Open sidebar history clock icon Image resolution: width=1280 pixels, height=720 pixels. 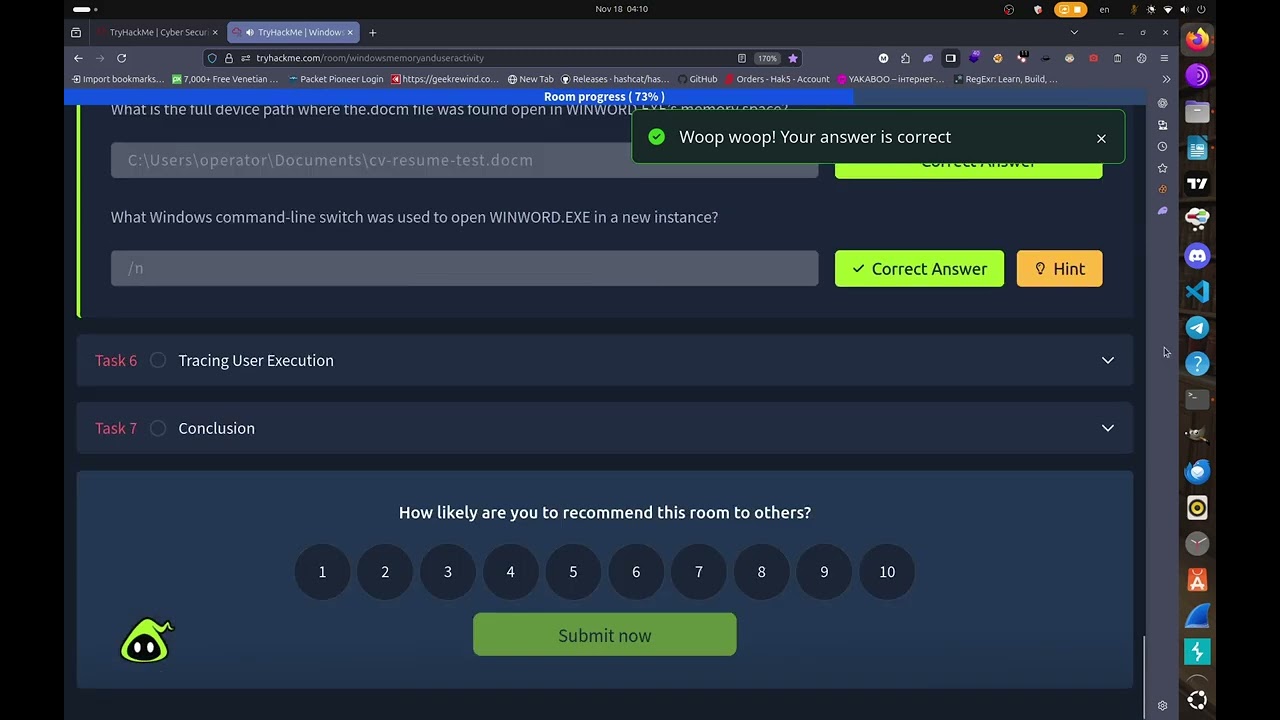(x=1162, y=146)
